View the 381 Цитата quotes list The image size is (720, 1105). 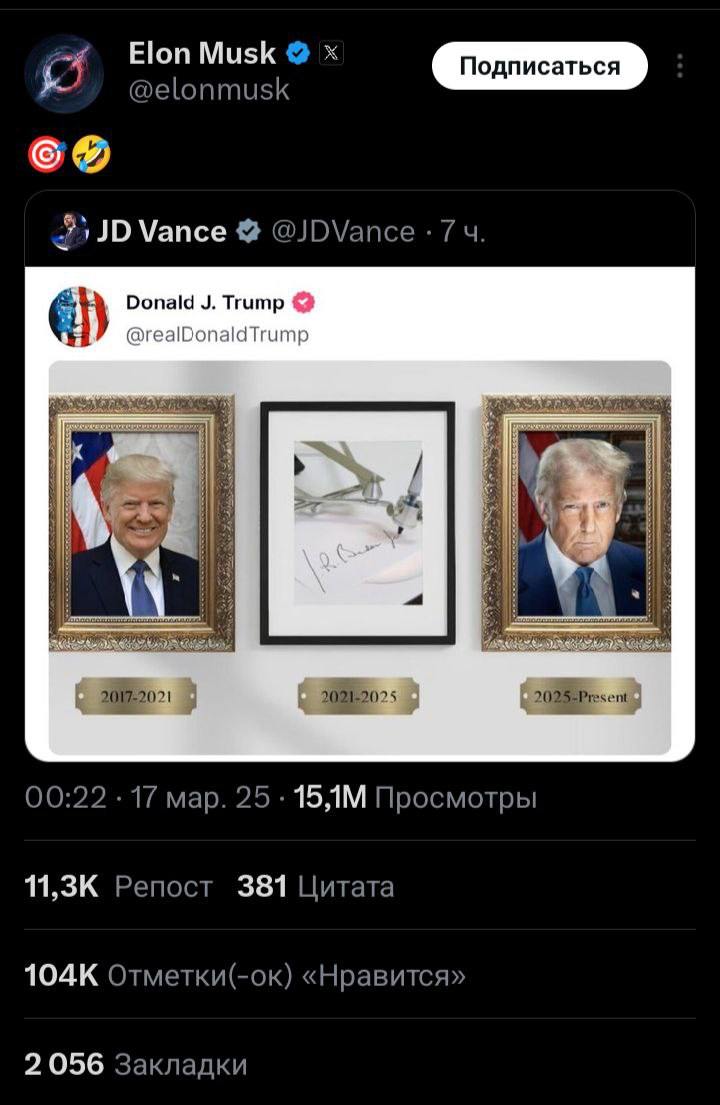(316, 887)
